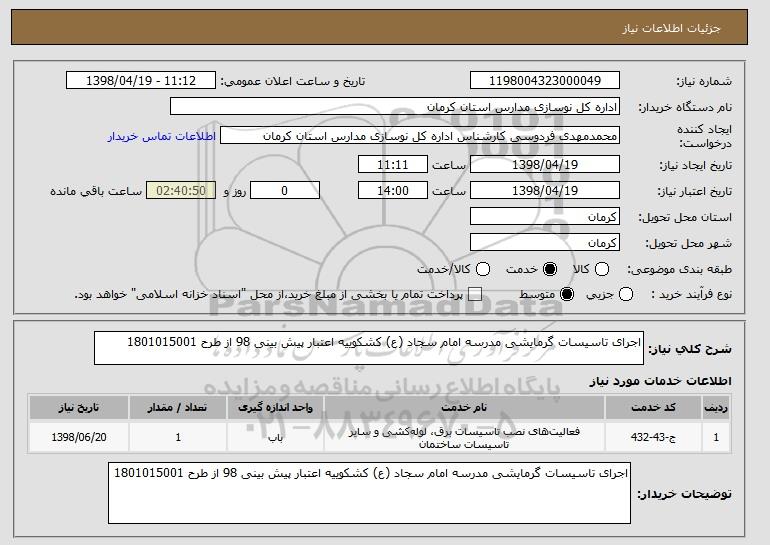
Task: Click the جزئیات اطلاعات نیاز header title
Action: point(671,28)
